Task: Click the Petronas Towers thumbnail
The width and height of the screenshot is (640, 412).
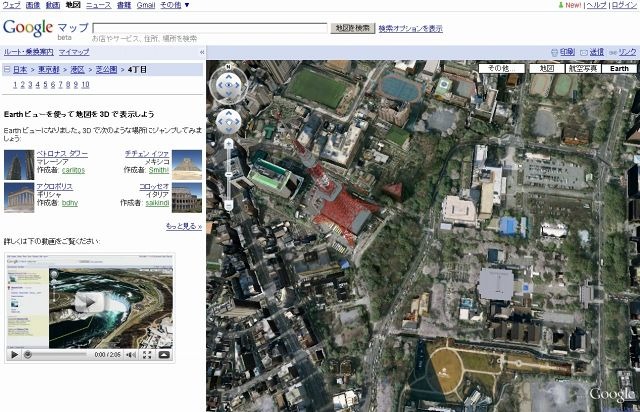Action: [x=19, y=165]
